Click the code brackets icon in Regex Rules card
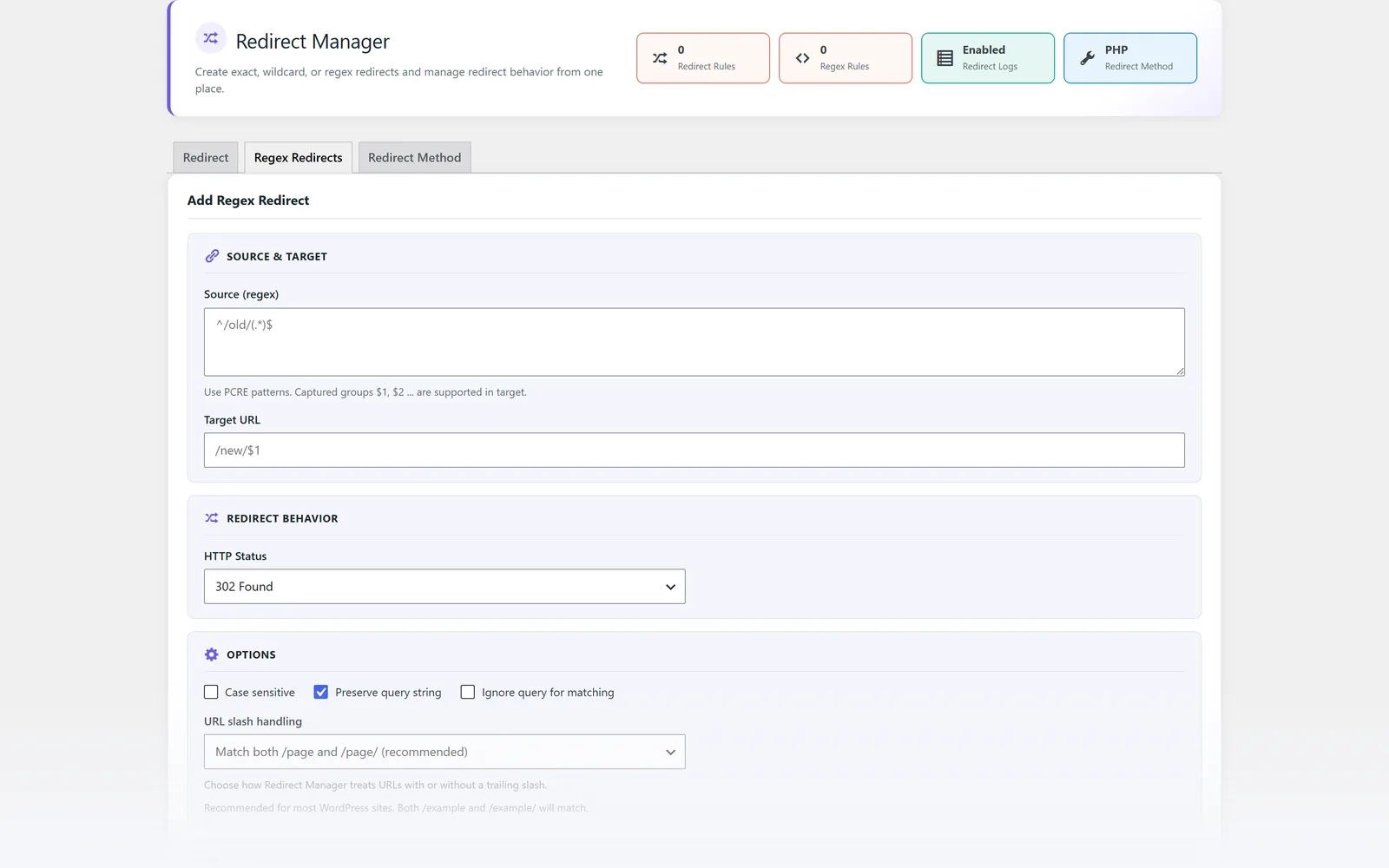Viewport: 1389px width, 868px height. pos(802,58)
